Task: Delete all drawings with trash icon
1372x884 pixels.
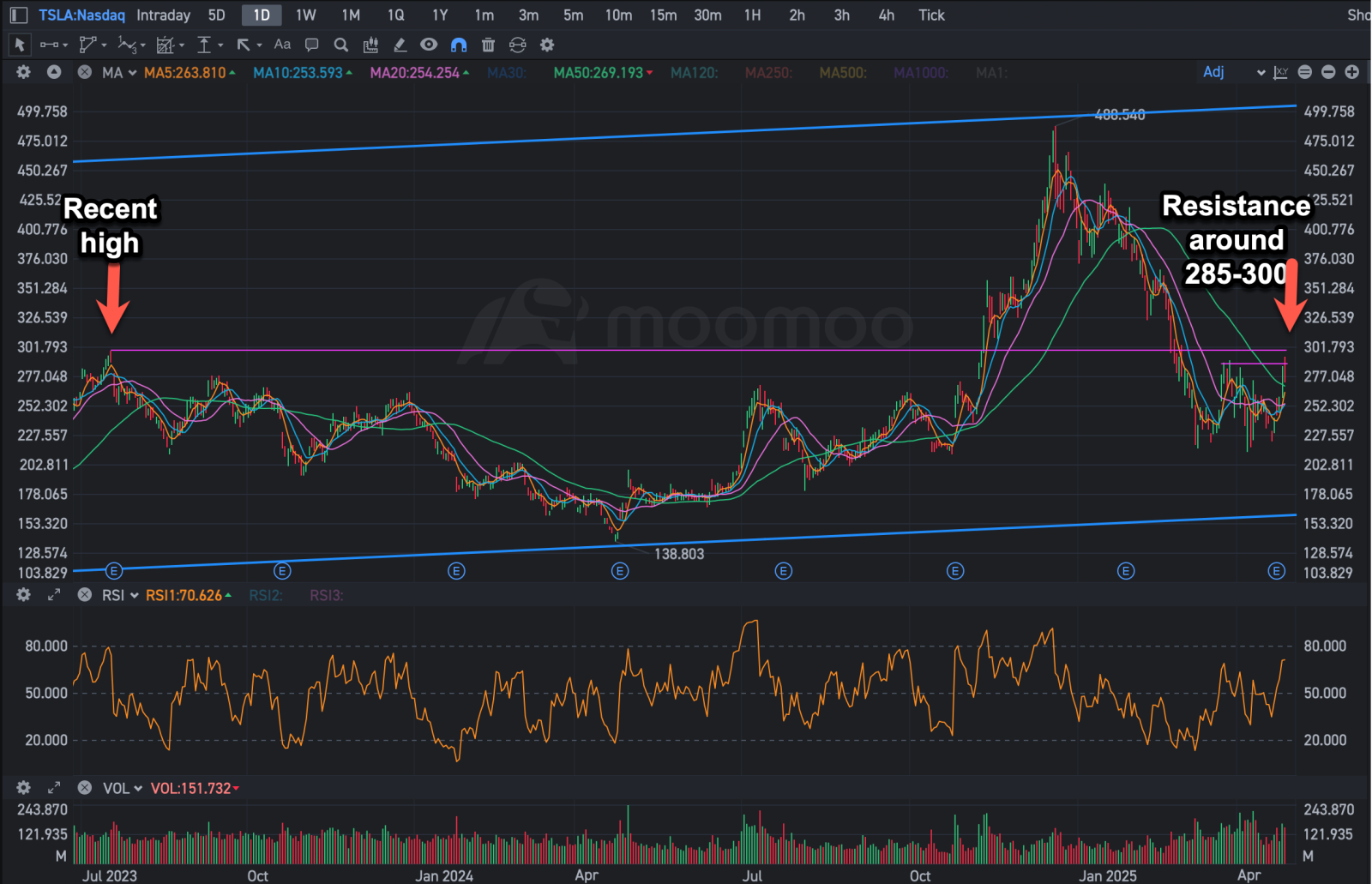Action: (488, 45)
